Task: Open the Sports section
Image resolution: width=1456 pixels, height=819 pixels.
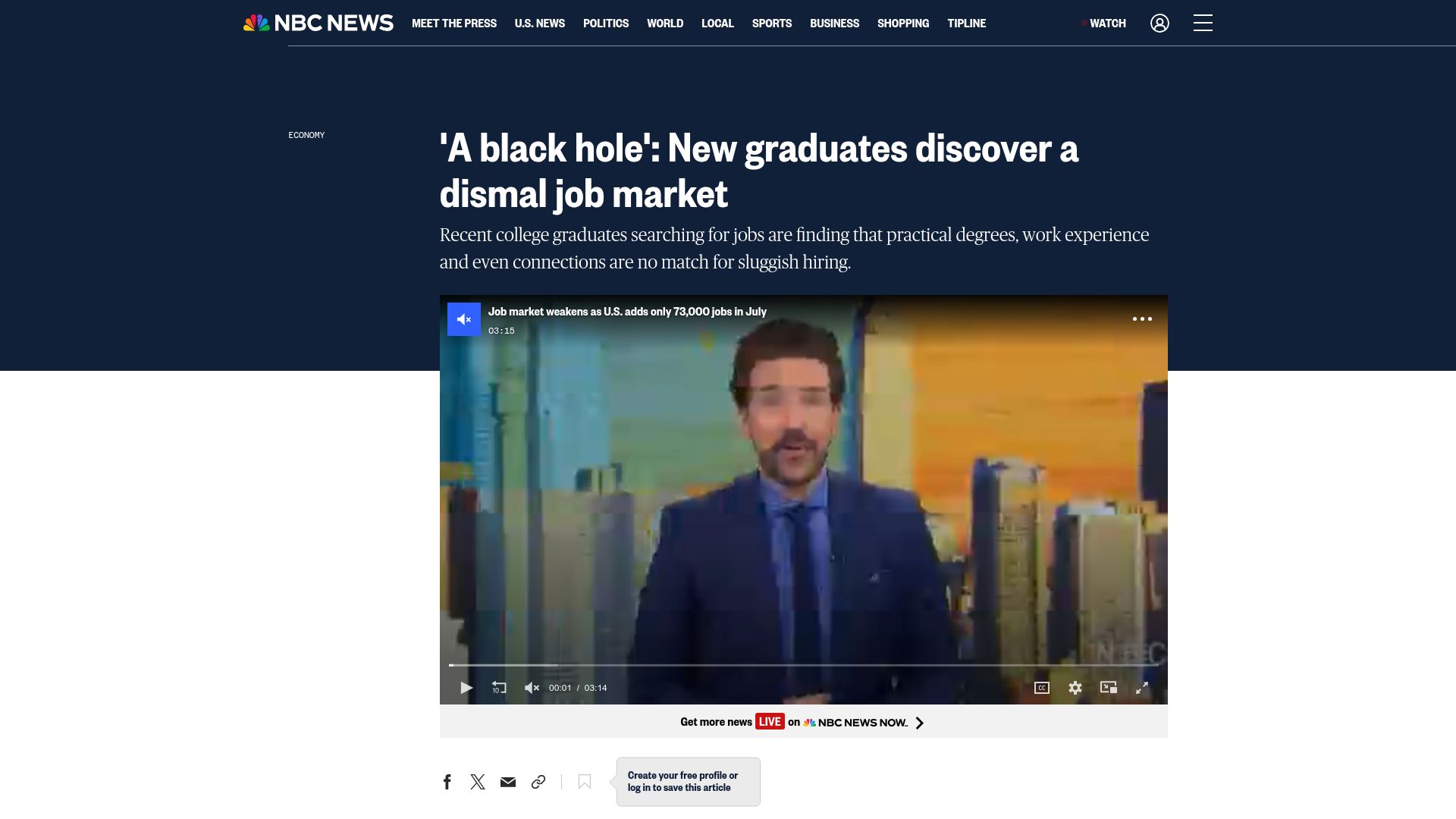Action: [772, 24]
